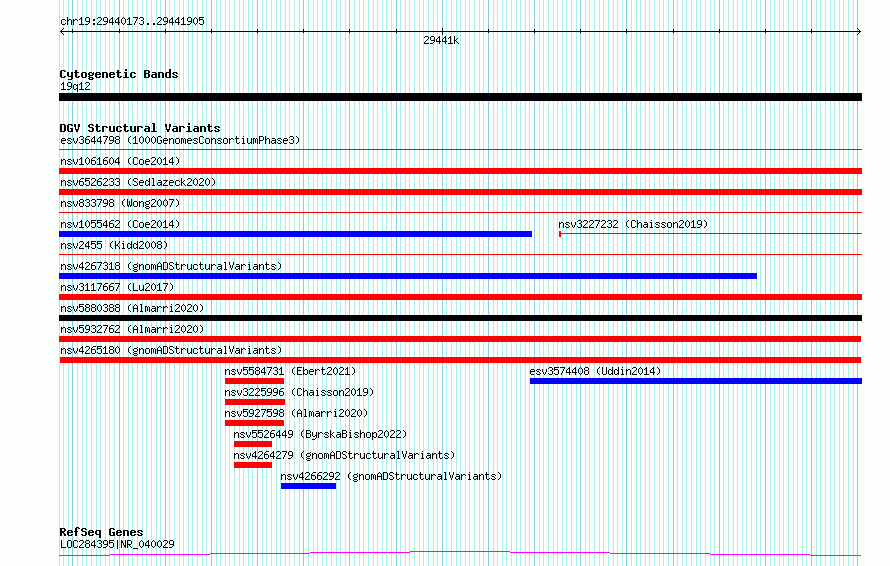Click the blue bar under nsv1055462
The image size is (890, 566).
[295, 234]
